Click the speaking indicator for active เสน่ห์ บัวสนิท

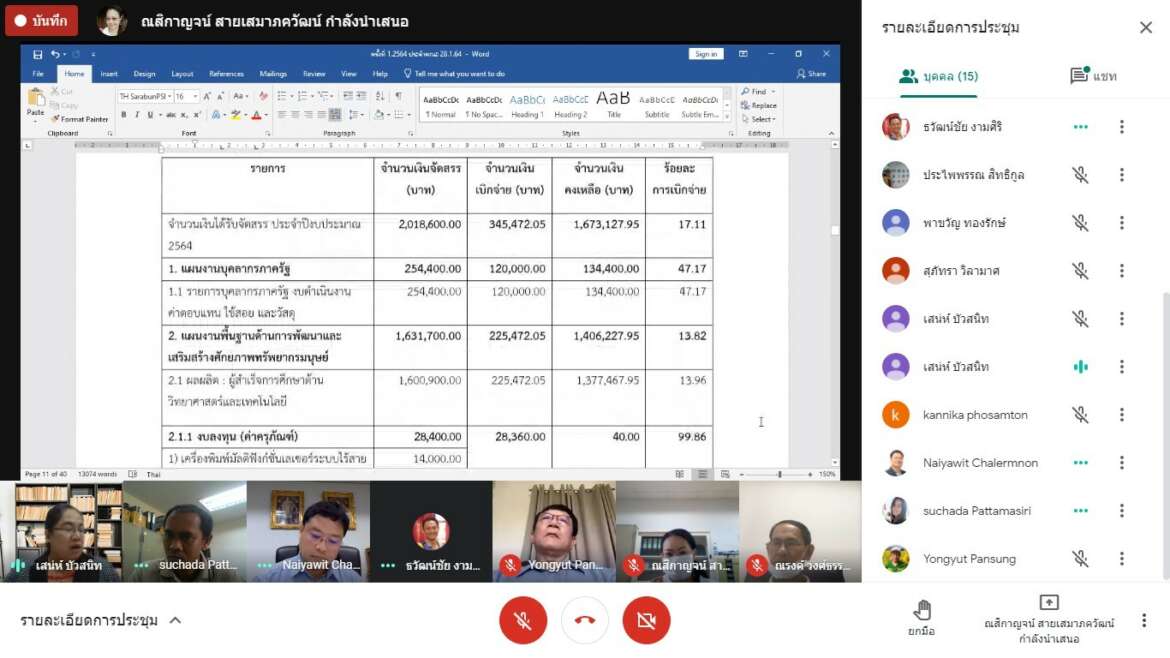click(1080, 366)
